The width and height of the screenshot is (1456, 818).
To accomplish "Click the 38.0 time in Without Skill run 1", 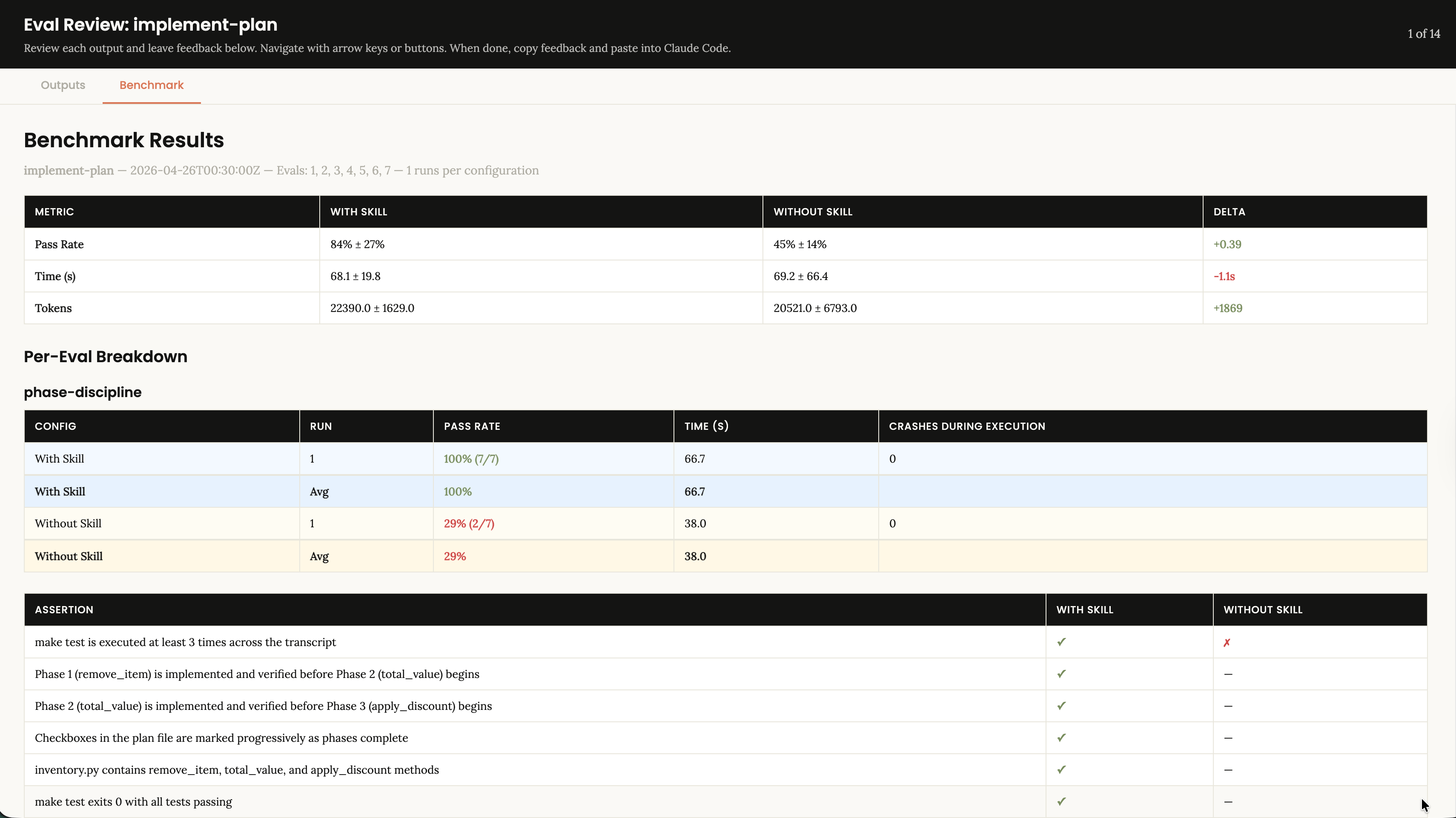I will [695, 523].
